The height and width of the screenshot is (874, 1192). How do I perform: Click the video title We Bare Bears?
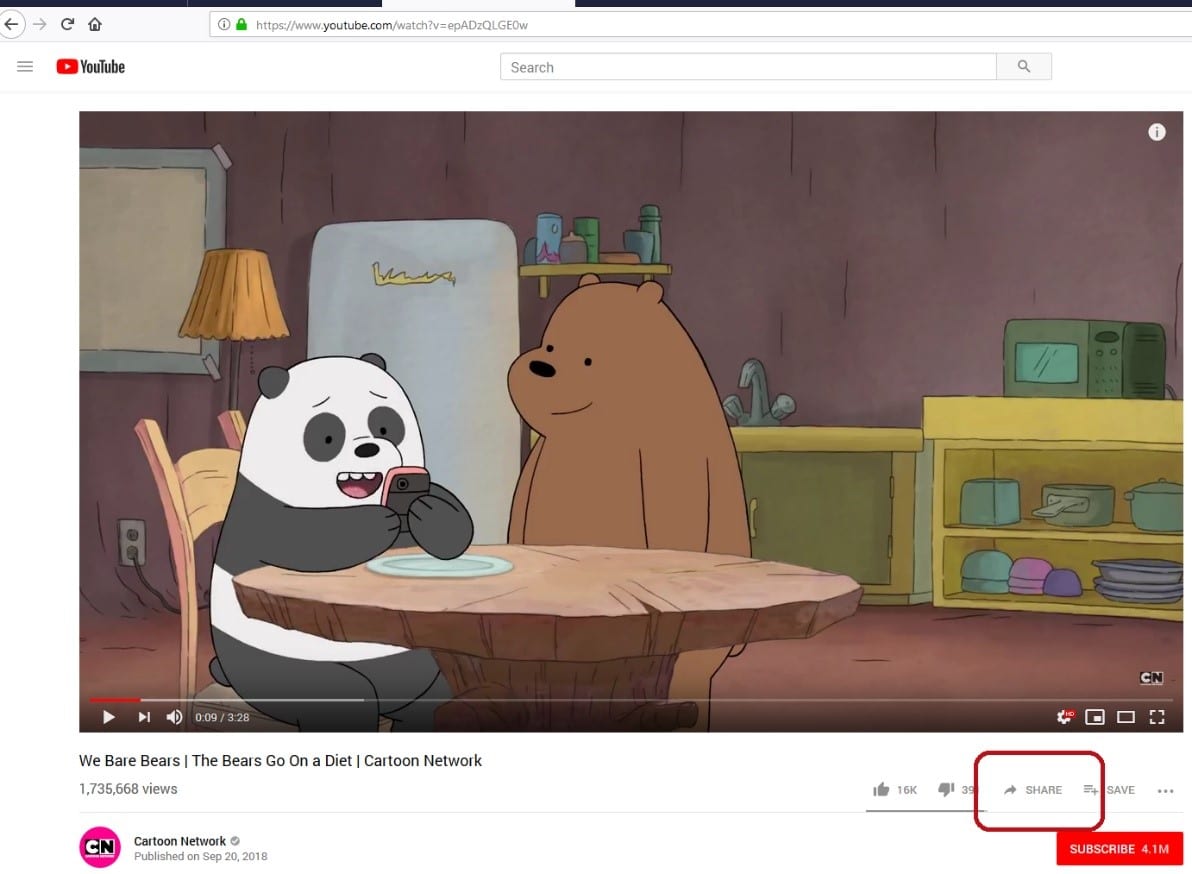pos(281,760)
